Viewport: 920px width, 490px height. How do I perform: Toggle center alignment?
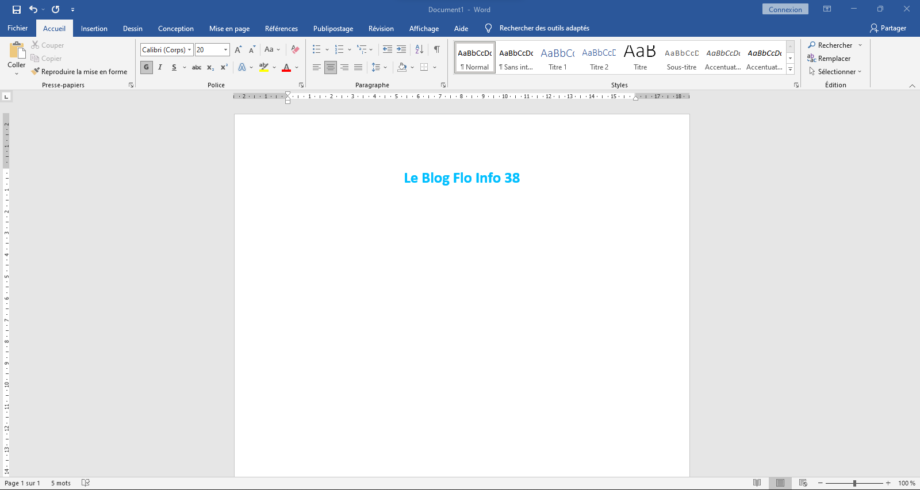pos(330,67)
